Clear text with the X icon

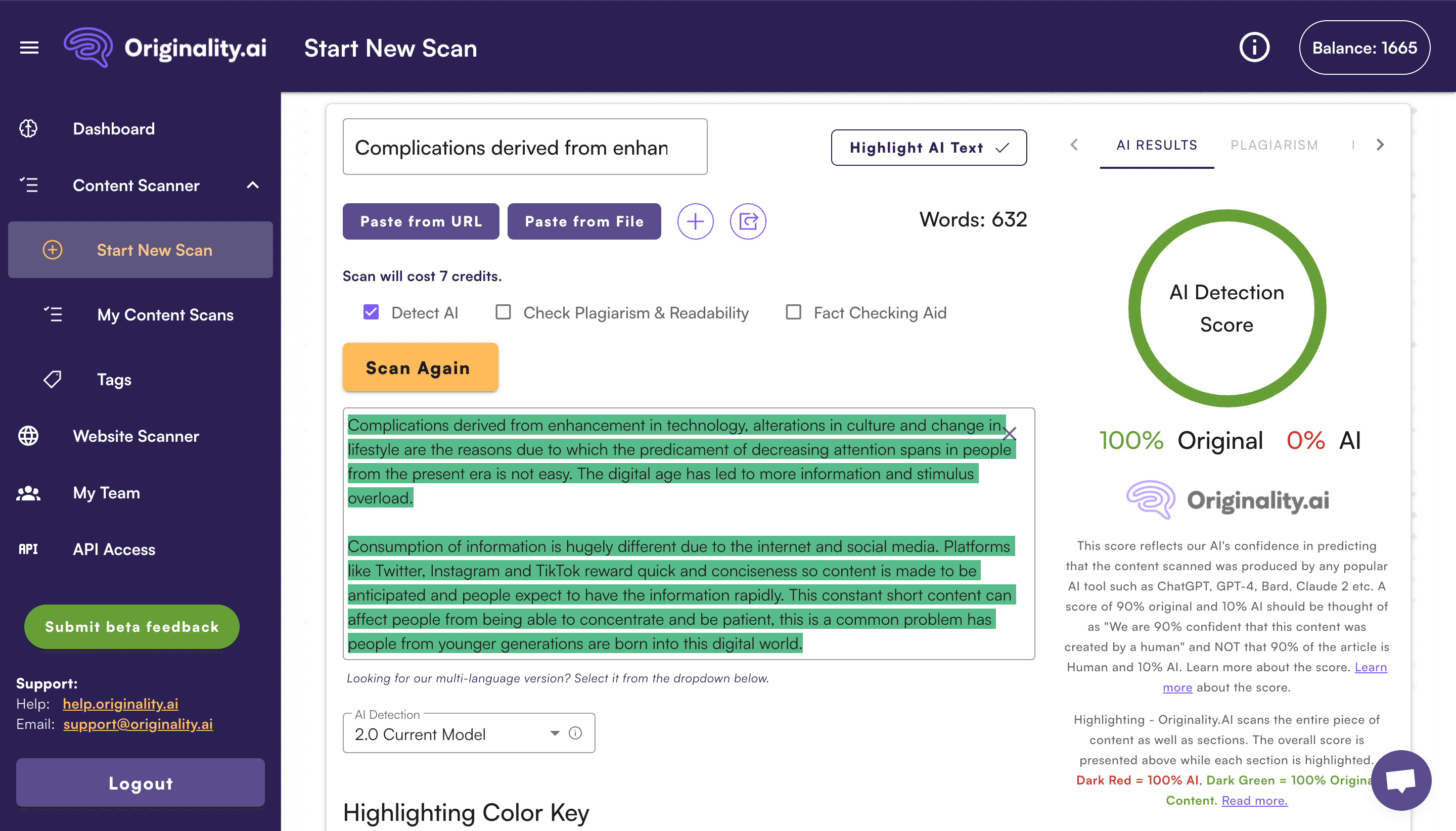[1009, 434]
